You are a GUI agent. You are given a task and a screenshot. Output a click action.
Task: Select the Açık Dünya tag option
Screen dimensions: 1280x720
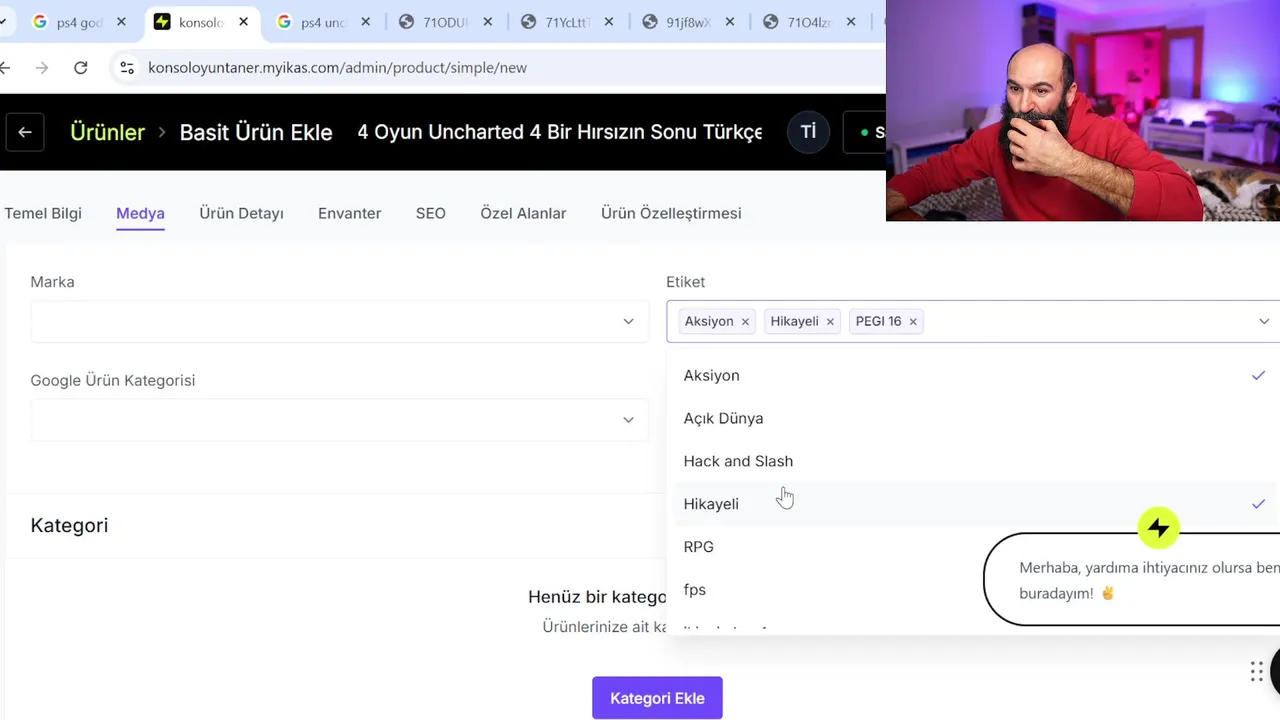pyautogui.click(x=974, y=418)
